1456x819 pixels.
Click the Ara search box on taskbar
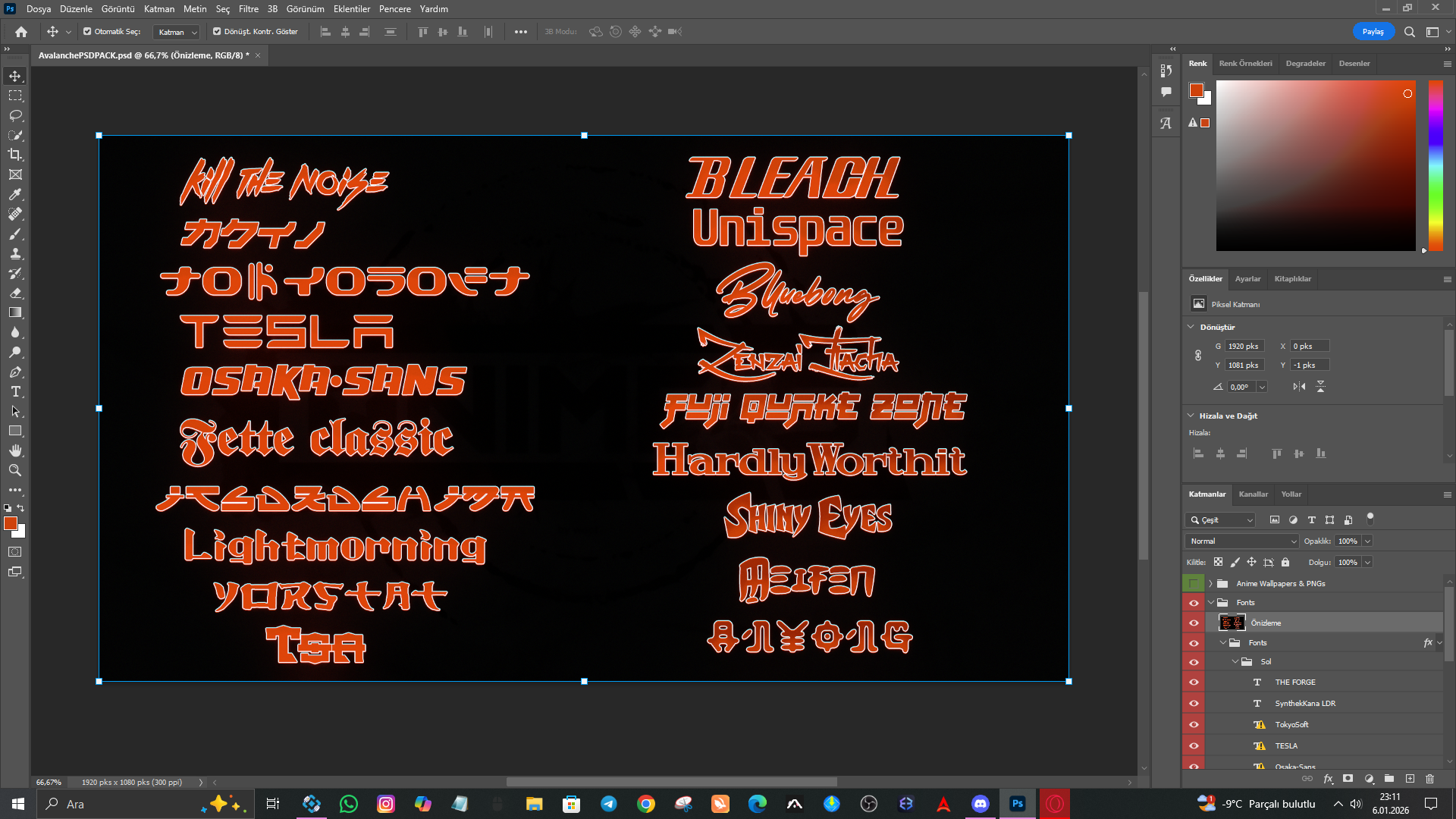pos(144,804)
